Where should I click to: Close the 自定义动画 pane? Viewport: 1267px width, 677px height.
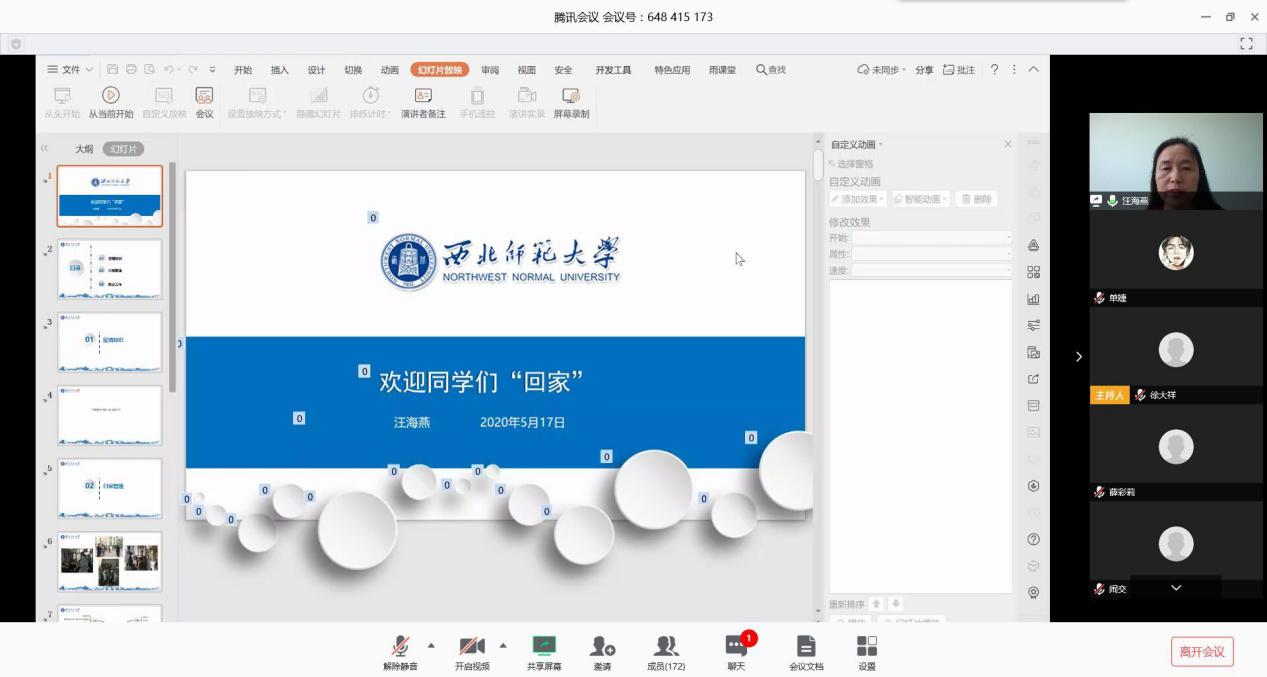[1008, 145]
